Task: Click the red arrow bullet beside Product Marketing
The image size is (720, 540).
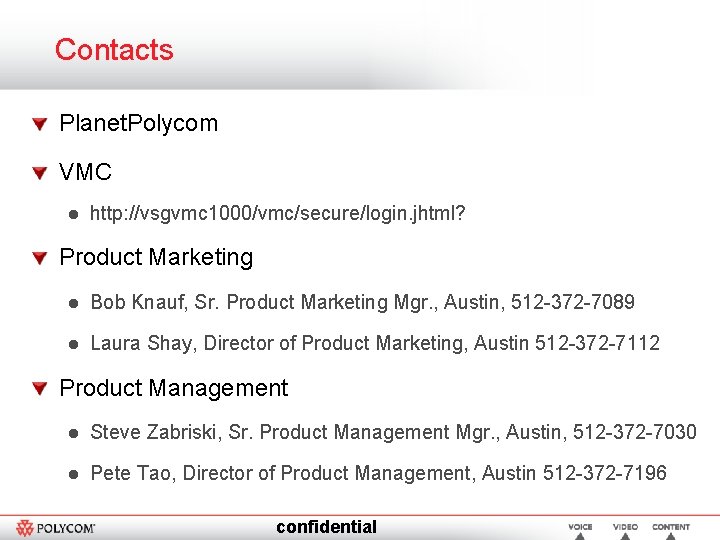Action: tap(39, 258)
